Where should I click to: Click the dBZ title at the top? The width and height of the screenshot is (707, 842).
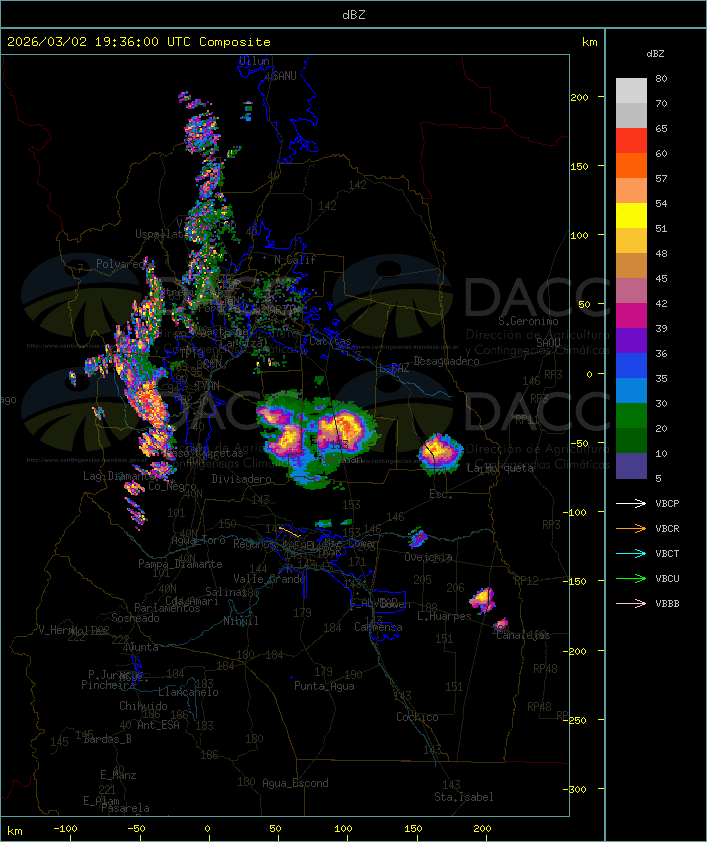[354, 14]
